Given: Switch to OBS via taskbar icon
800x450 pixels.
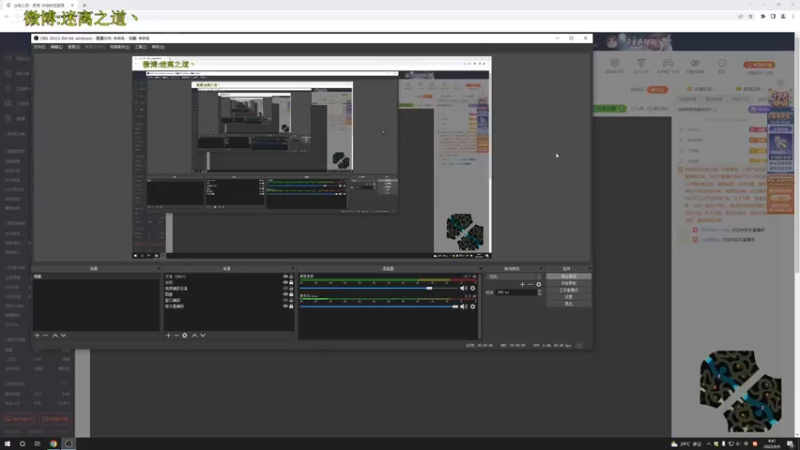Looking at the screenshot, I should pos(68,443).
